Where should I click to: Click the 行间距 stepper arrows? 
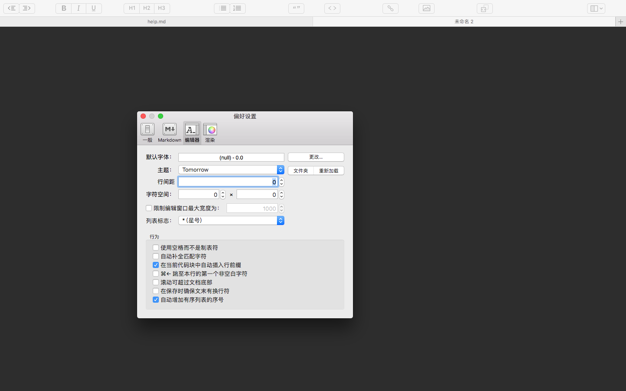click(281, 182)
